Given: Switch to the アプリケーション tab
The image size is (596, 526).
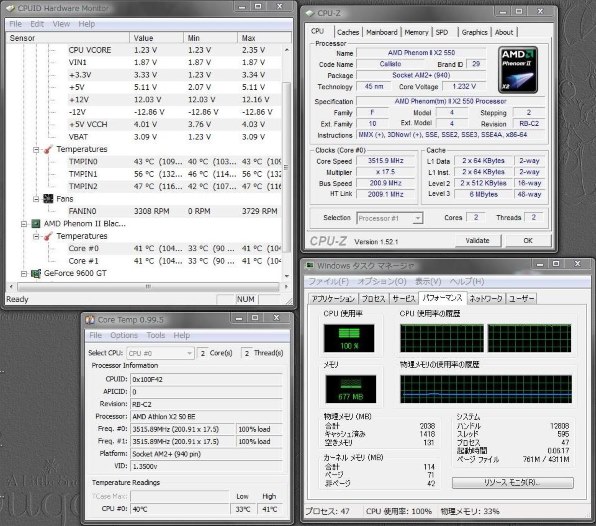Looking at the screenshot, I should click(333, 299).
